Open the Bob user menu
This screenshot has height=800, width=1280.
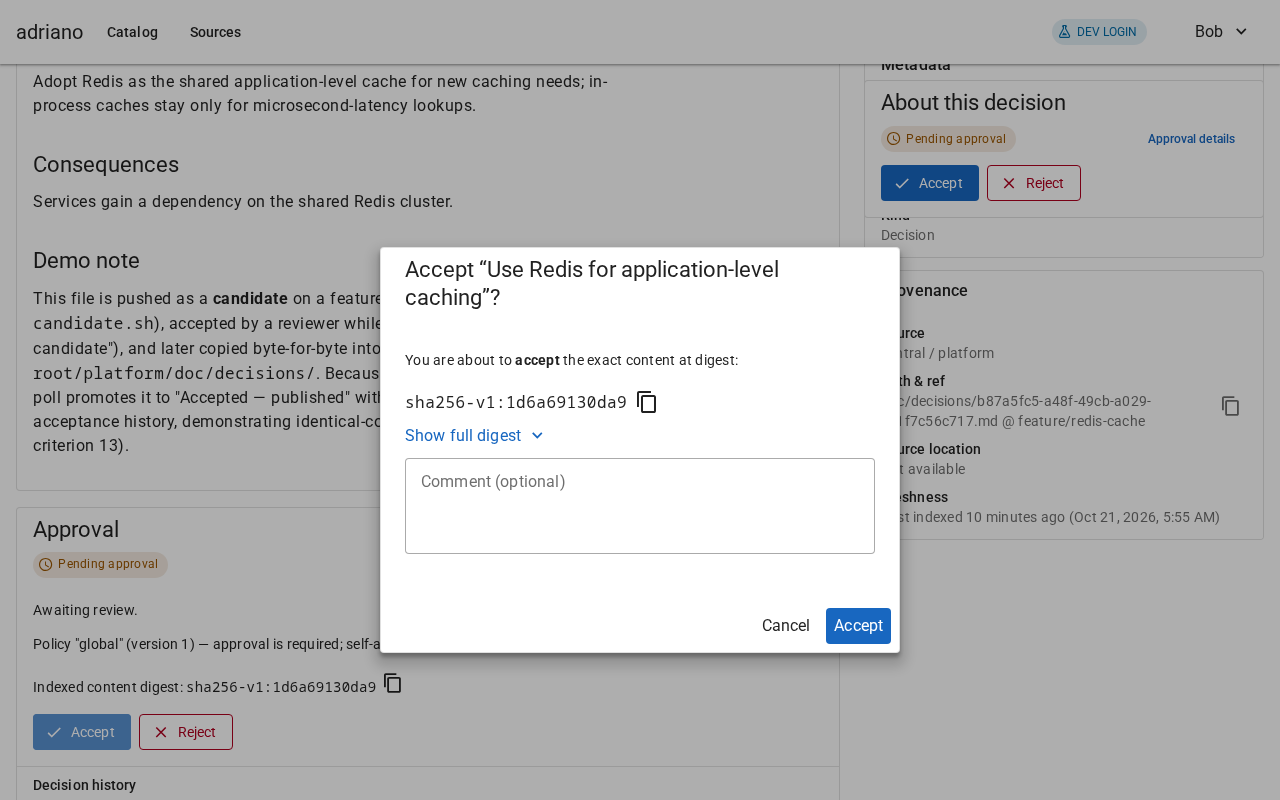1221,32
